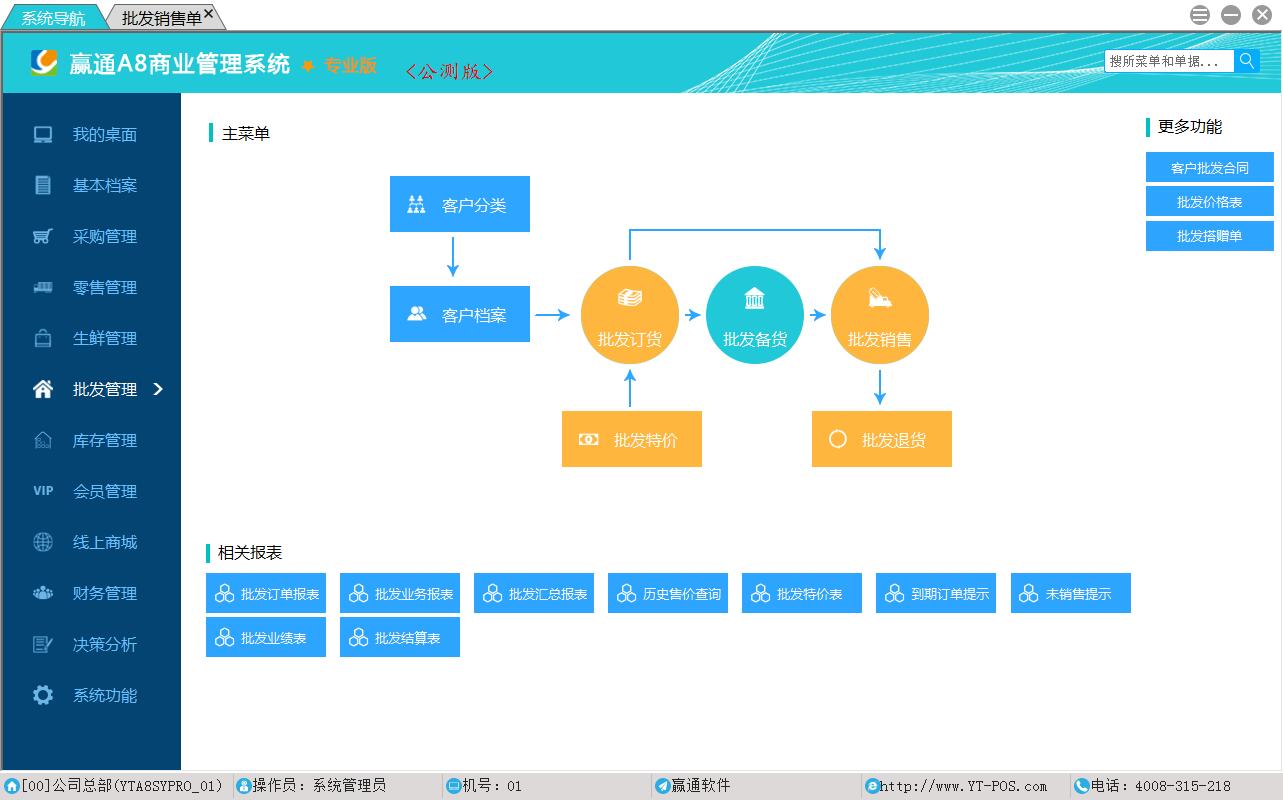Open the 批发退货 tile
Screen dimensions: 1283x800
[x=881, y=439]
